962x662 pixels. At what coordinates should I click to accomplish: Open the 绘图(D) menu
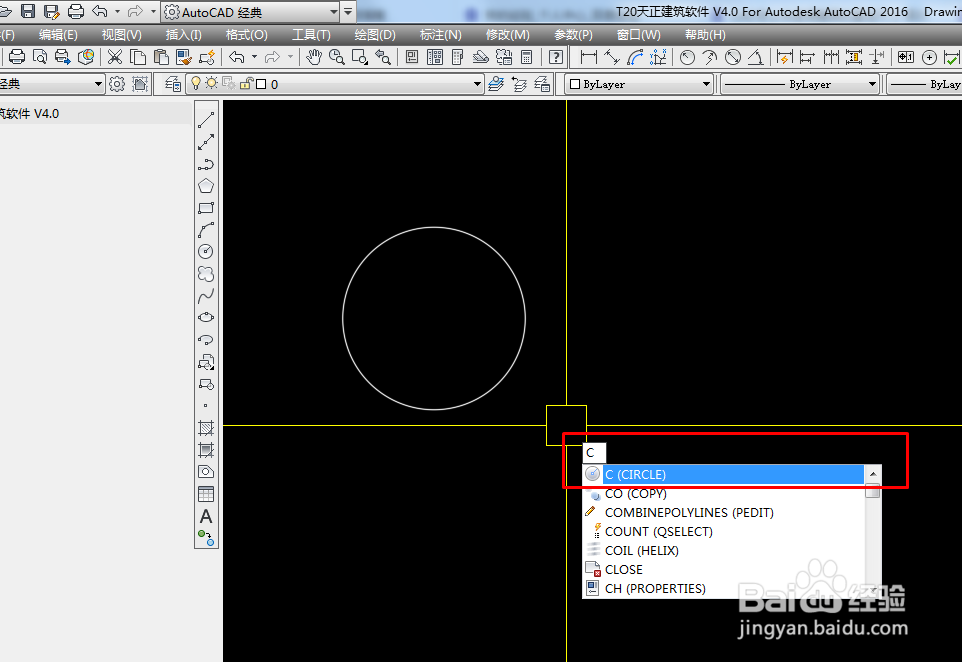[x=375, y=35]
